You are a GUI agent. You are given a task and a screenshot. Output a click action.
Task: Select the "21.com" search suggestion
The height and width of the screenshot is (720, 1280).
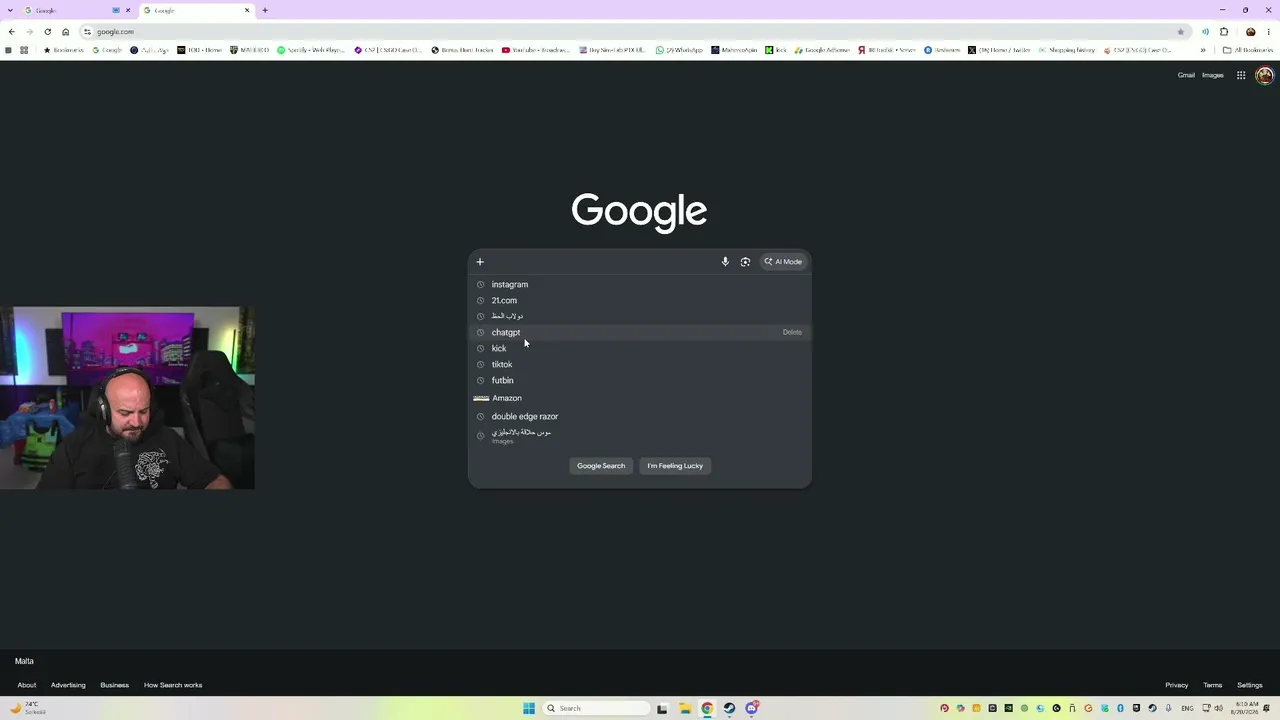[640, 300]
